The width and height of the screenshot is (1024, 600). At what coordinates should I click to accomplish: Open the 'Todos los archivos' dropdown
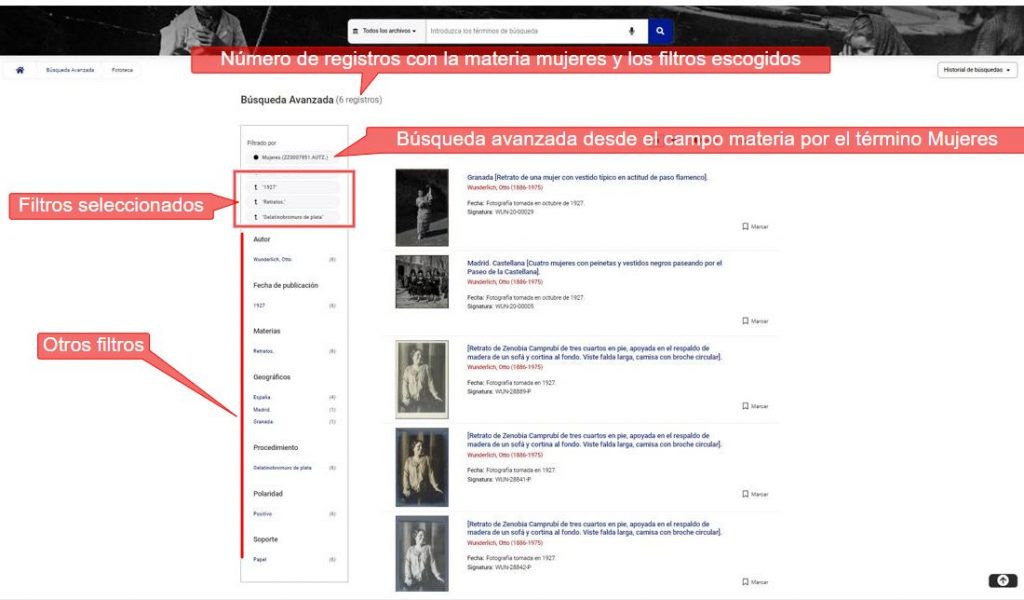pos(385,31)
